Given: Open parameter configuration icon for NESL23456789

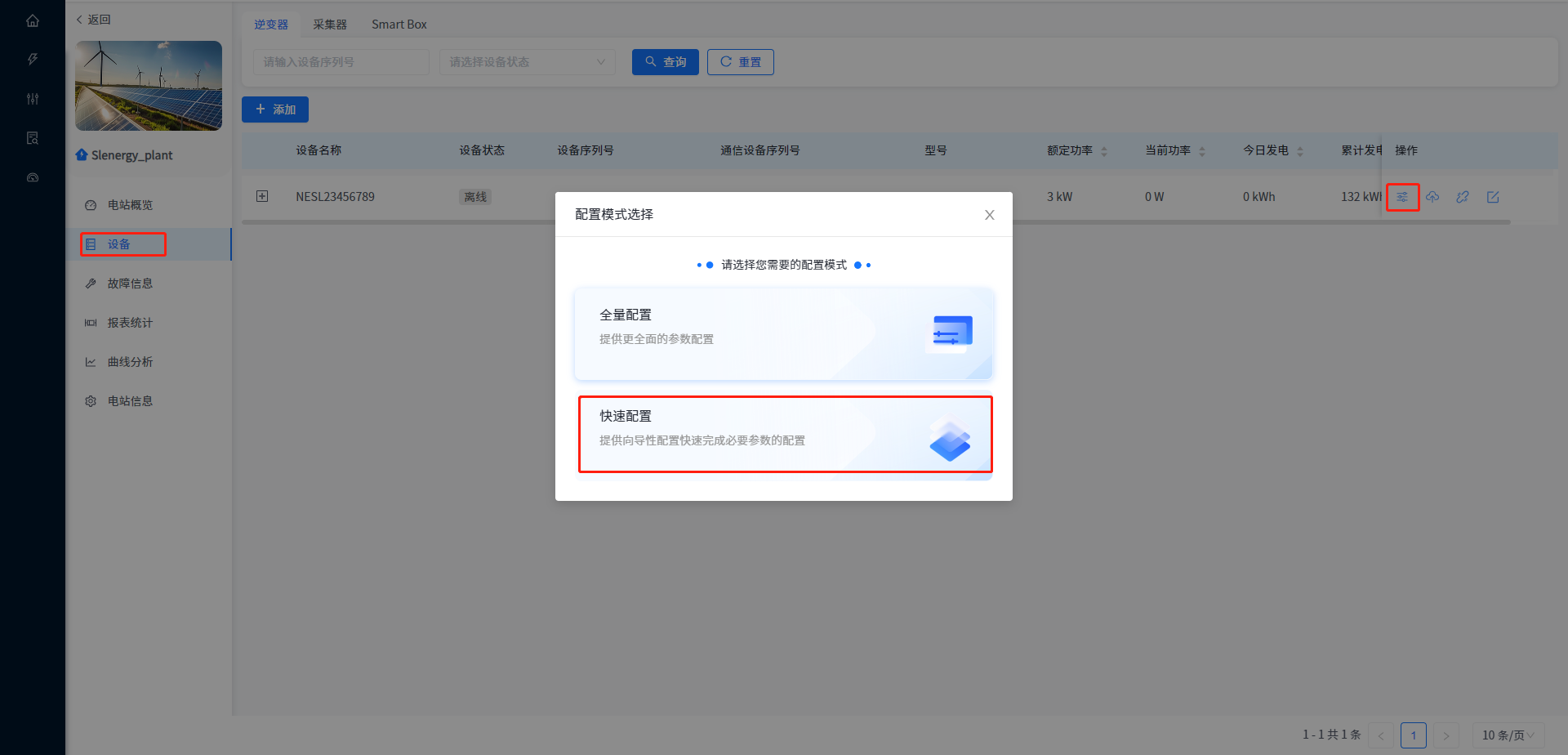Looking at the screenshot, I should [1402, 197].
